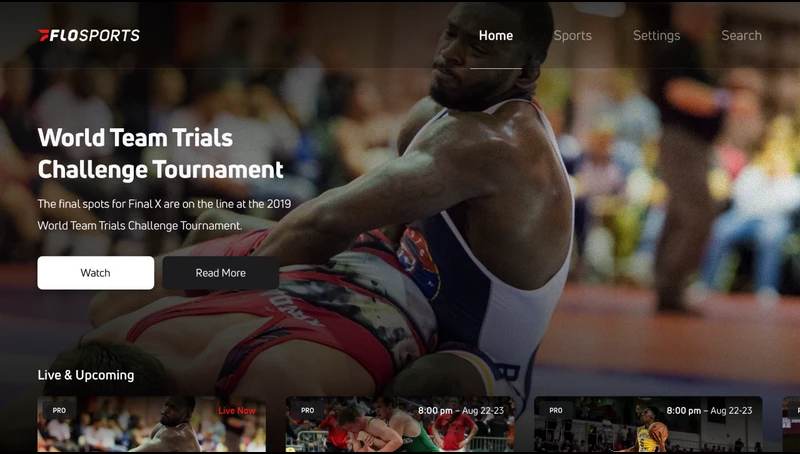
Task: Click the Final X event description text
Action: tap(164, 215)
